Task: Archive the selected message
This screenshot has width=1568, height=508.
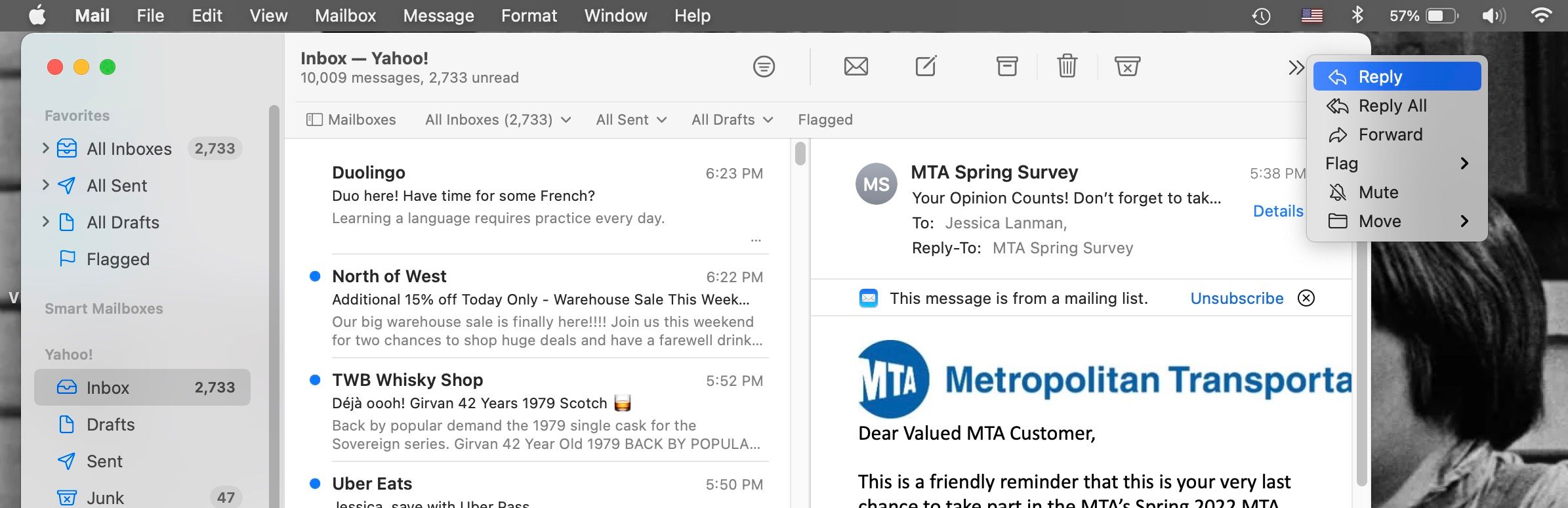Action: click(x=1007, y=66)
